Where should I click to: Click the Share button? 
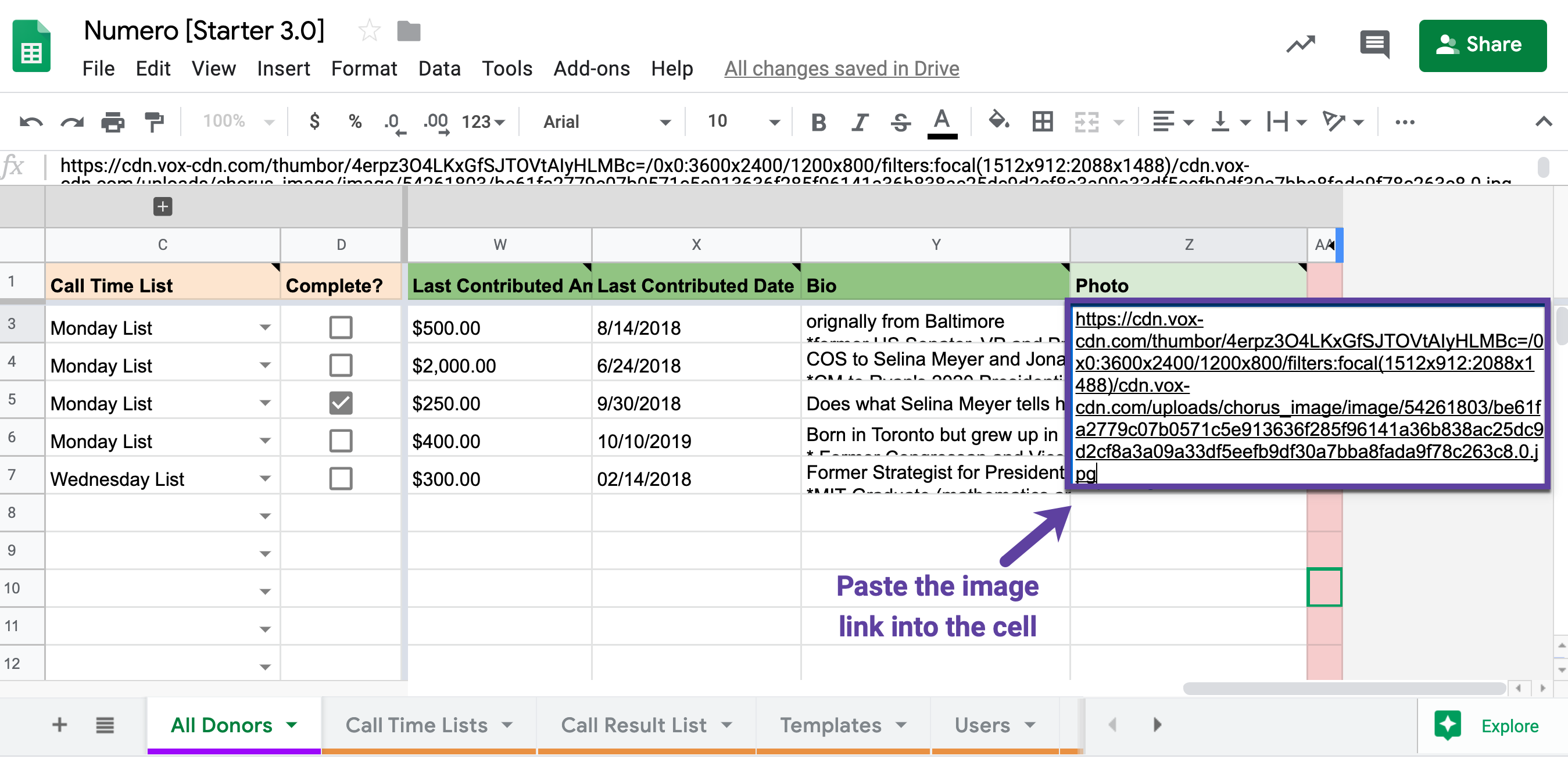coord(1483,45)
